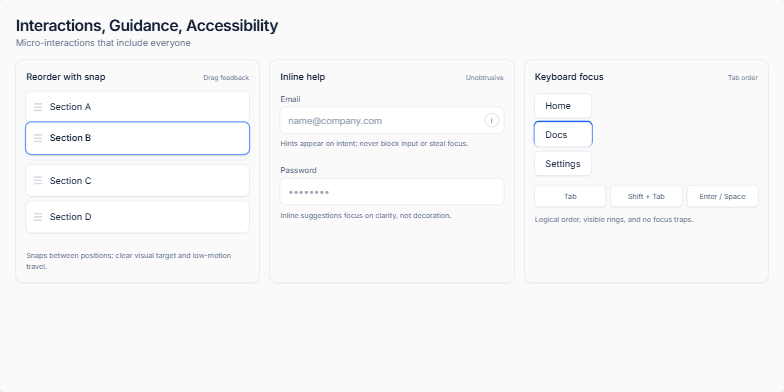Click the drag handle icon of Section A
The image size is (784, 392).
point(38,107)
